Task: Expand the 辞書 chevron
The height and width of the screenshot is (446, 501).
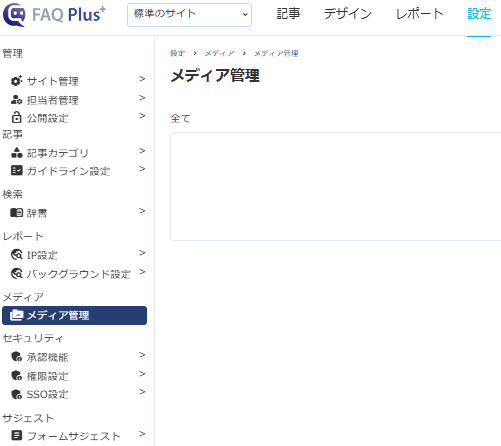Action: [x=142, y=211]
